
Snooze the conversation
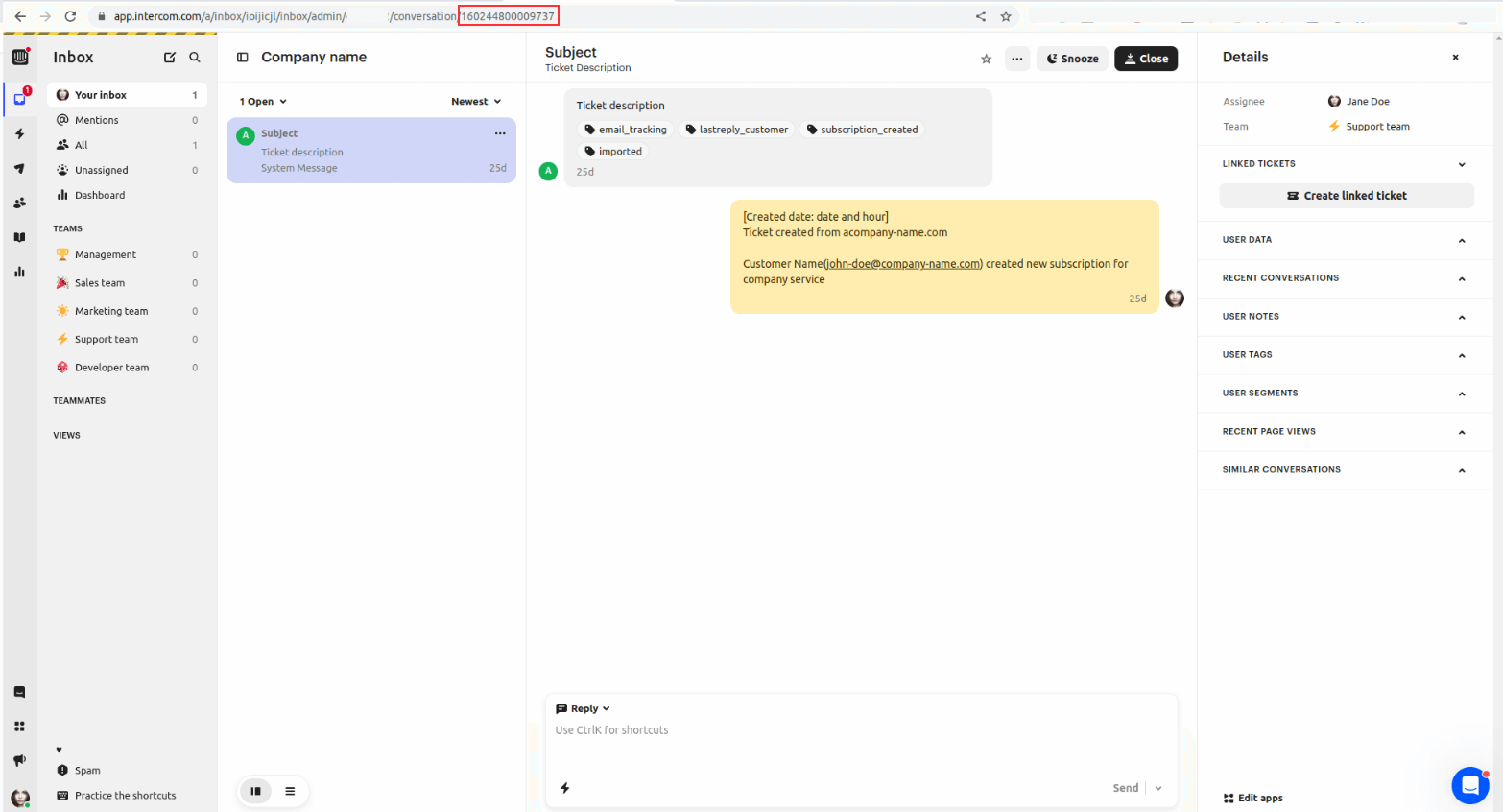tap(1072, 59)
